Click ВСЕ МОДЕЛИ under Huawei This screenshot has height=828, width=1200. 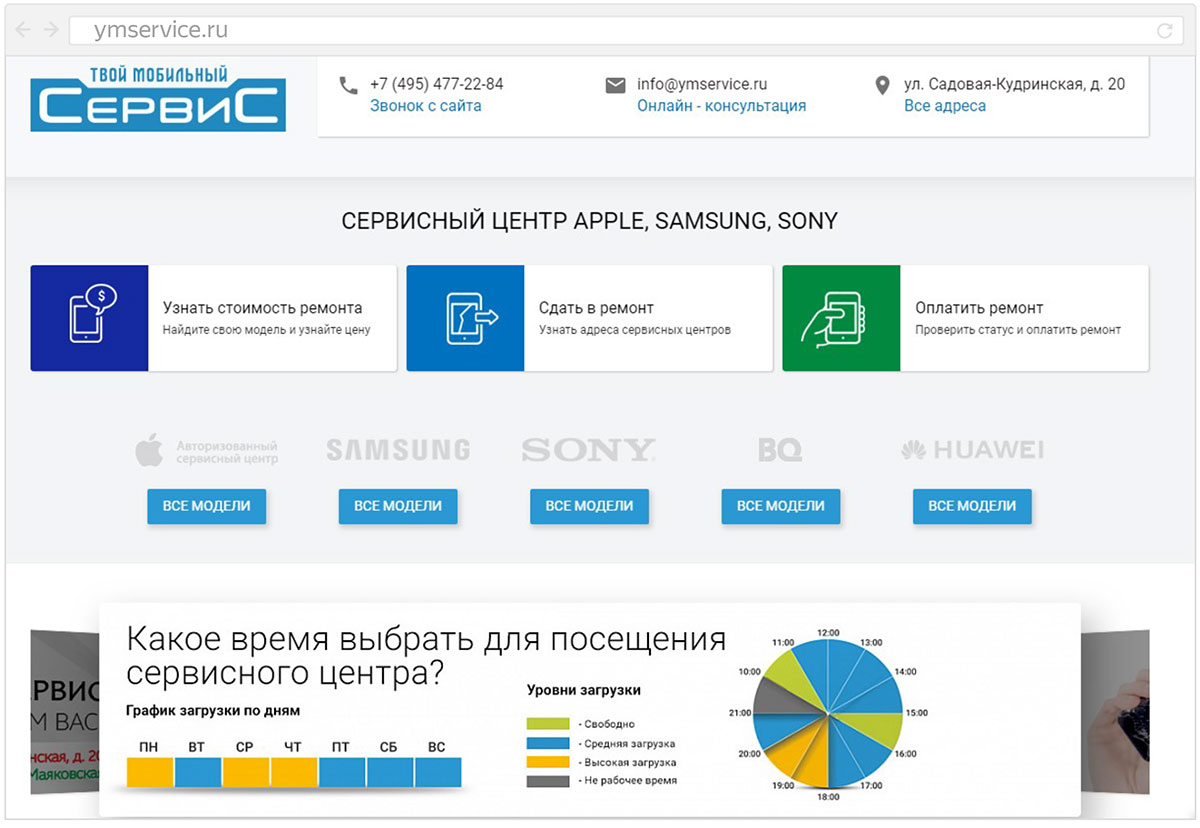[972, 506]
